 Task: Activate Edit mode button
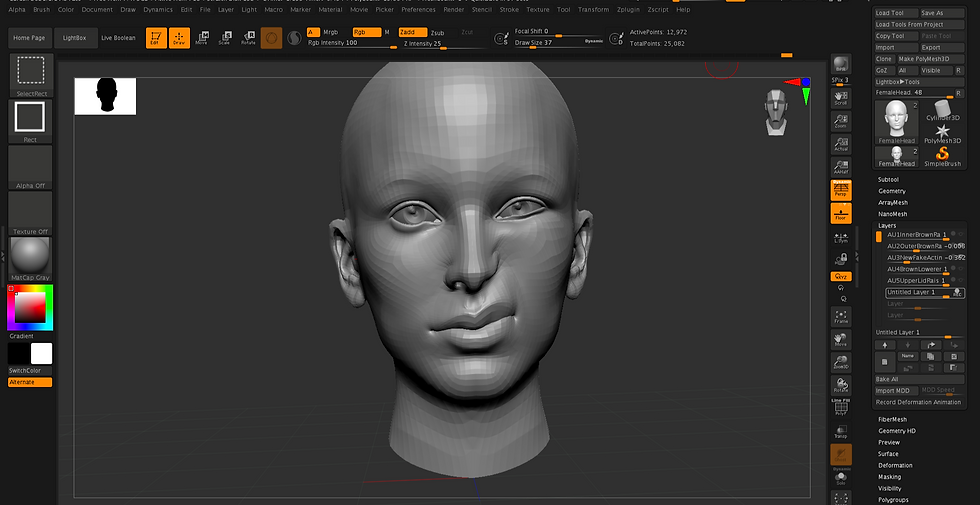(156, 38)
